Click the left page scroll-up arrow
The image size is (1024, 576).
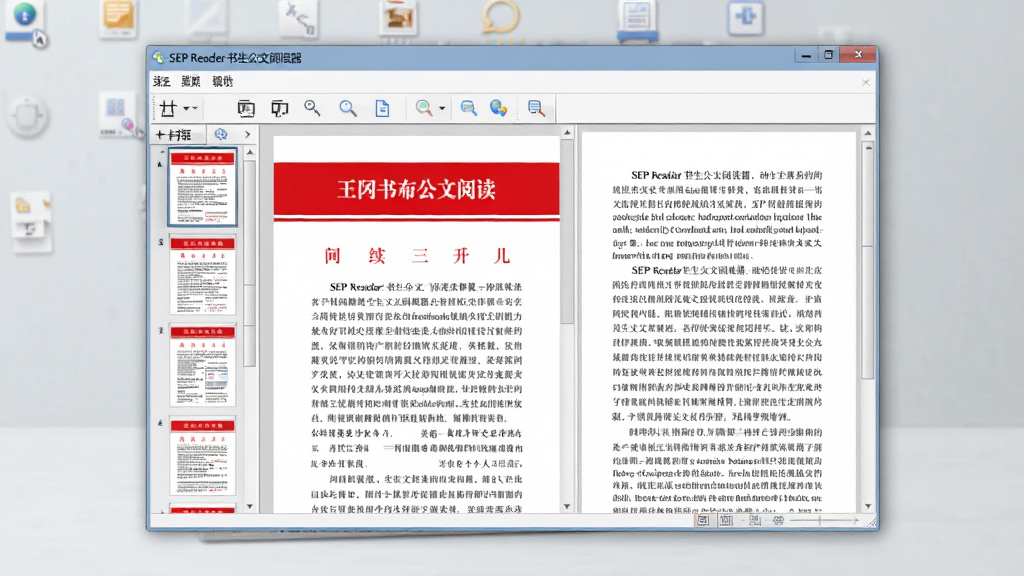point(567,133)
